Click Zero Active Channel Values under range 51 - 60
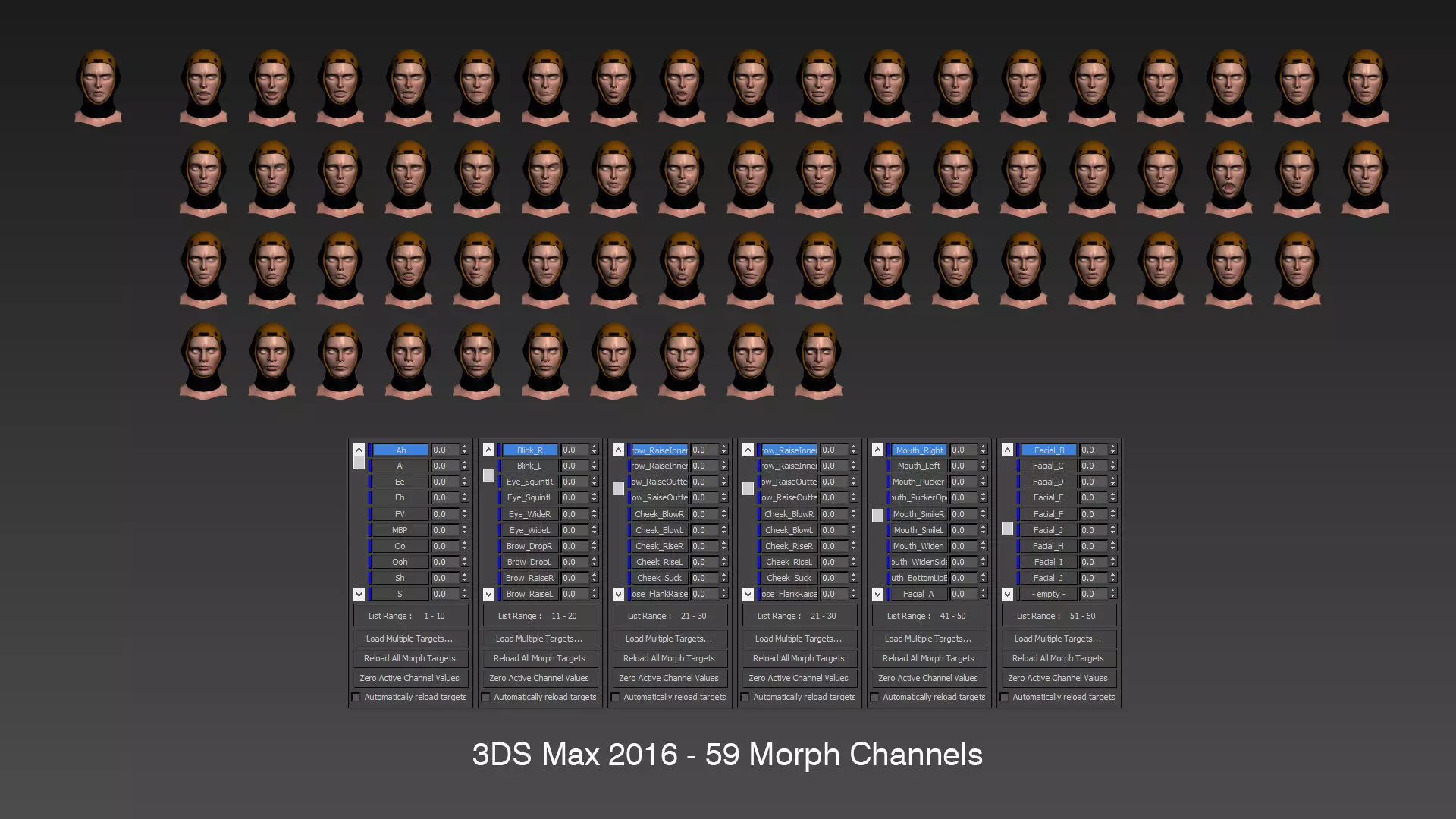The width and height of the screenshot is (1456, 819). pos(1058,678)
